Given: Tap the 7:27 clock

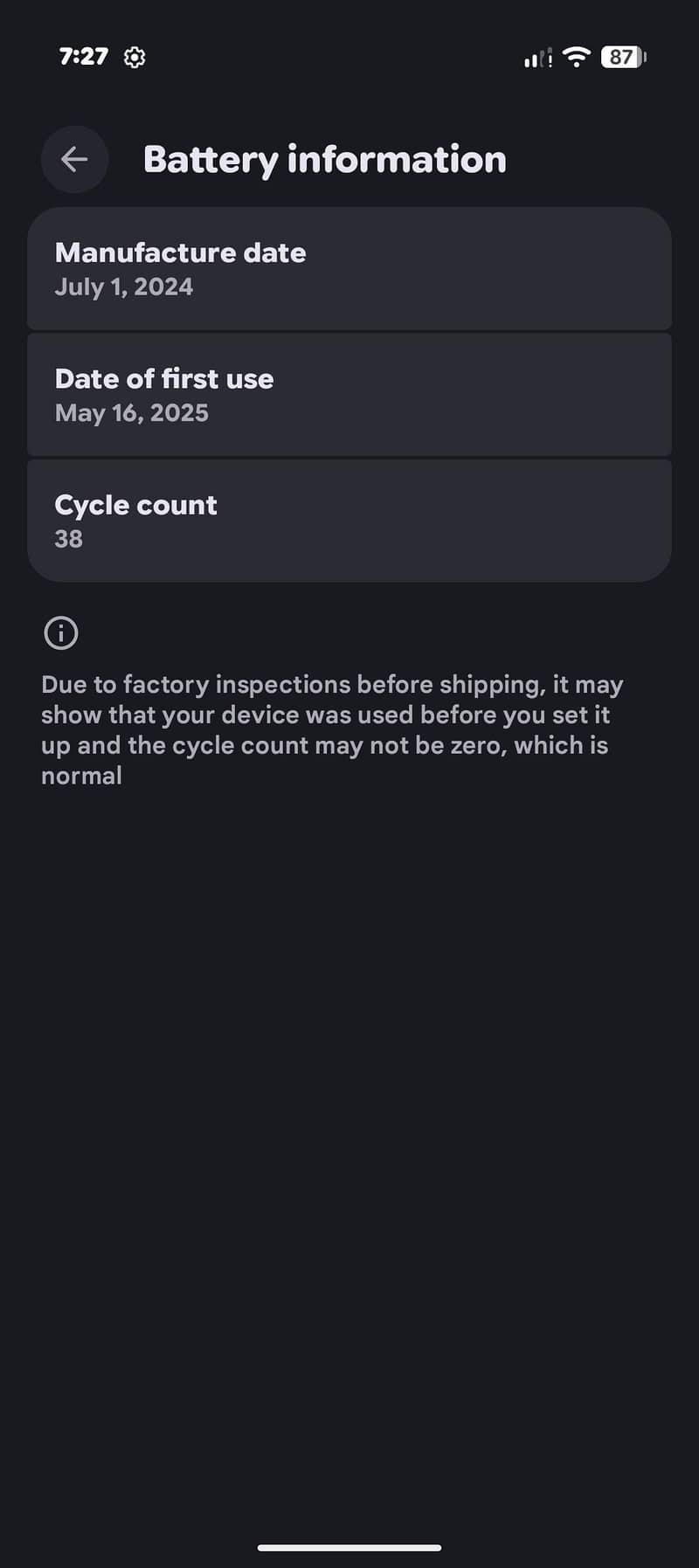Looking at the screenshot, I should click(x=84, y=57).
